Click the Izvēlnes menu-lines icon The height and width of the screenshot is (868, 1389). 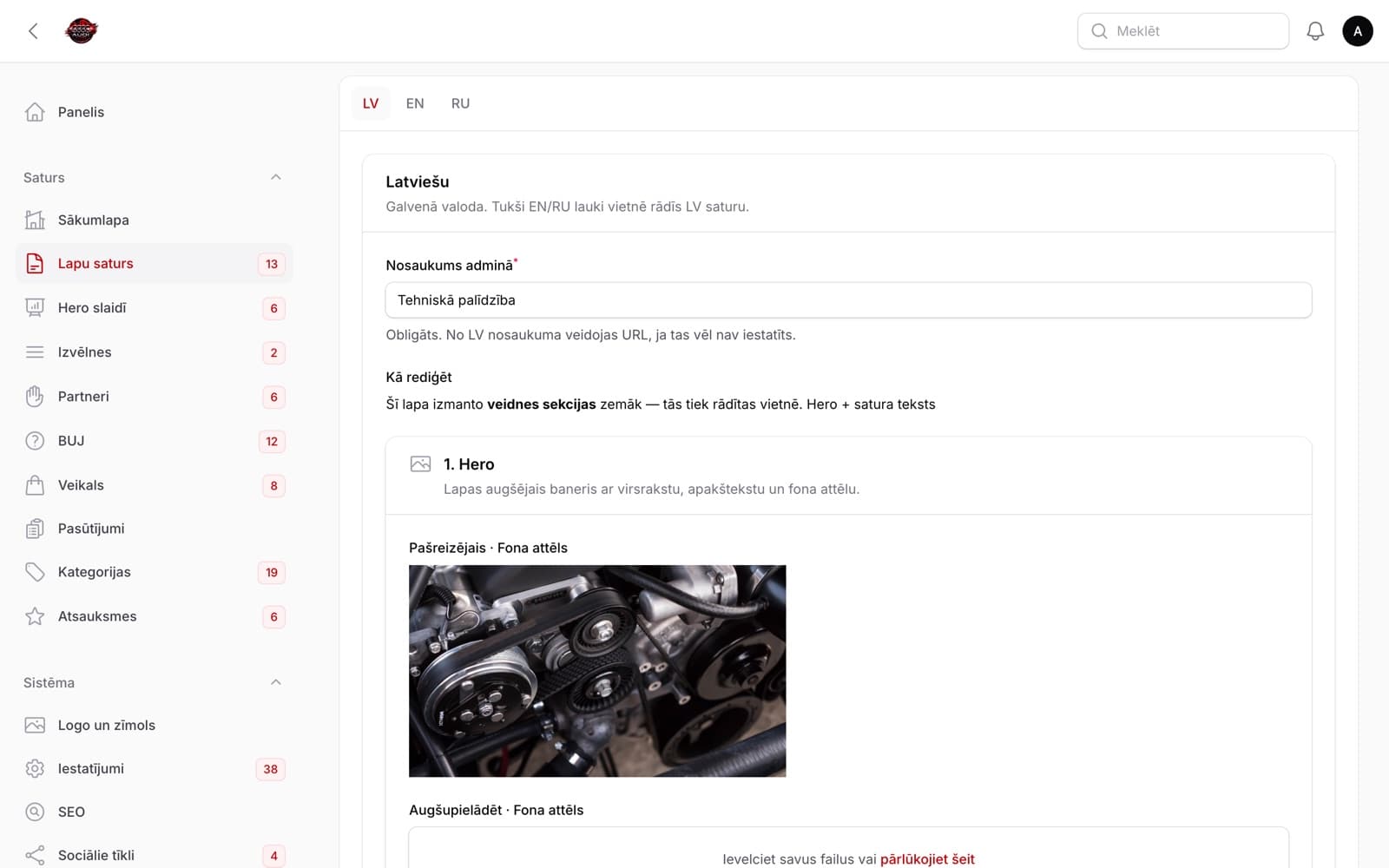click(35, 352)
